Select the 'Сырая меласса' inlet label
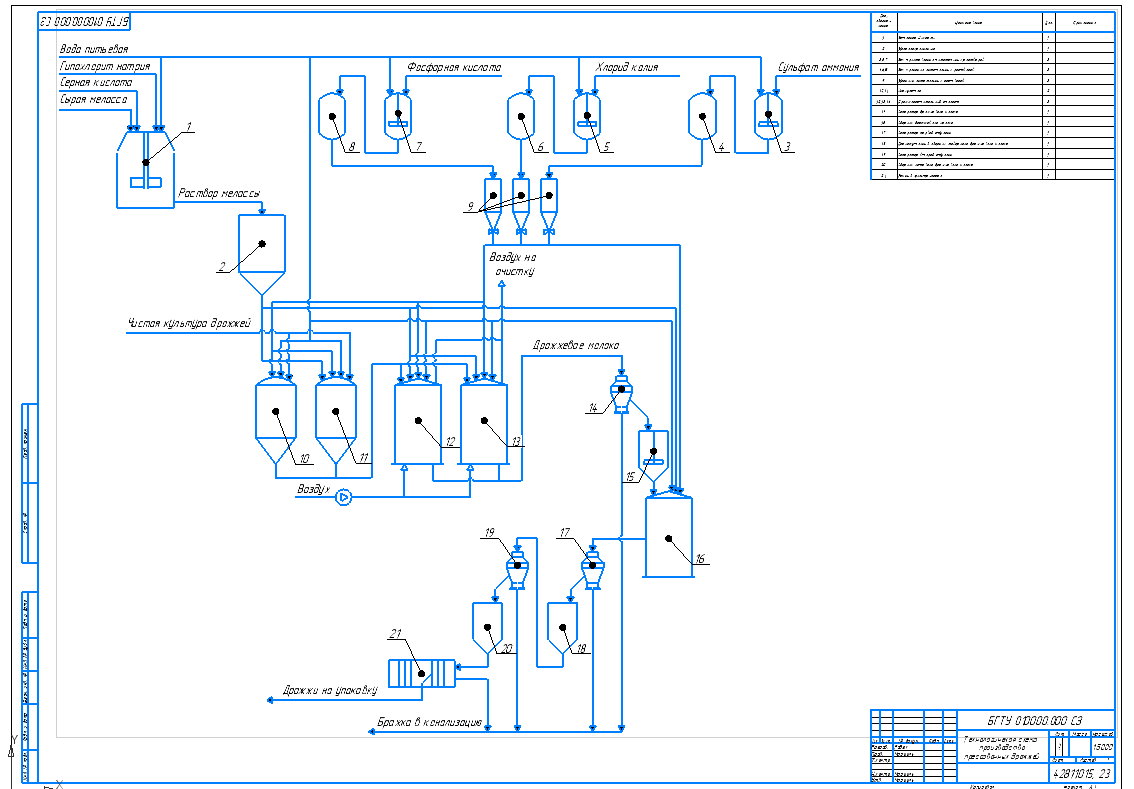This screenshot has height=789, width=1134. pos(94,100)
